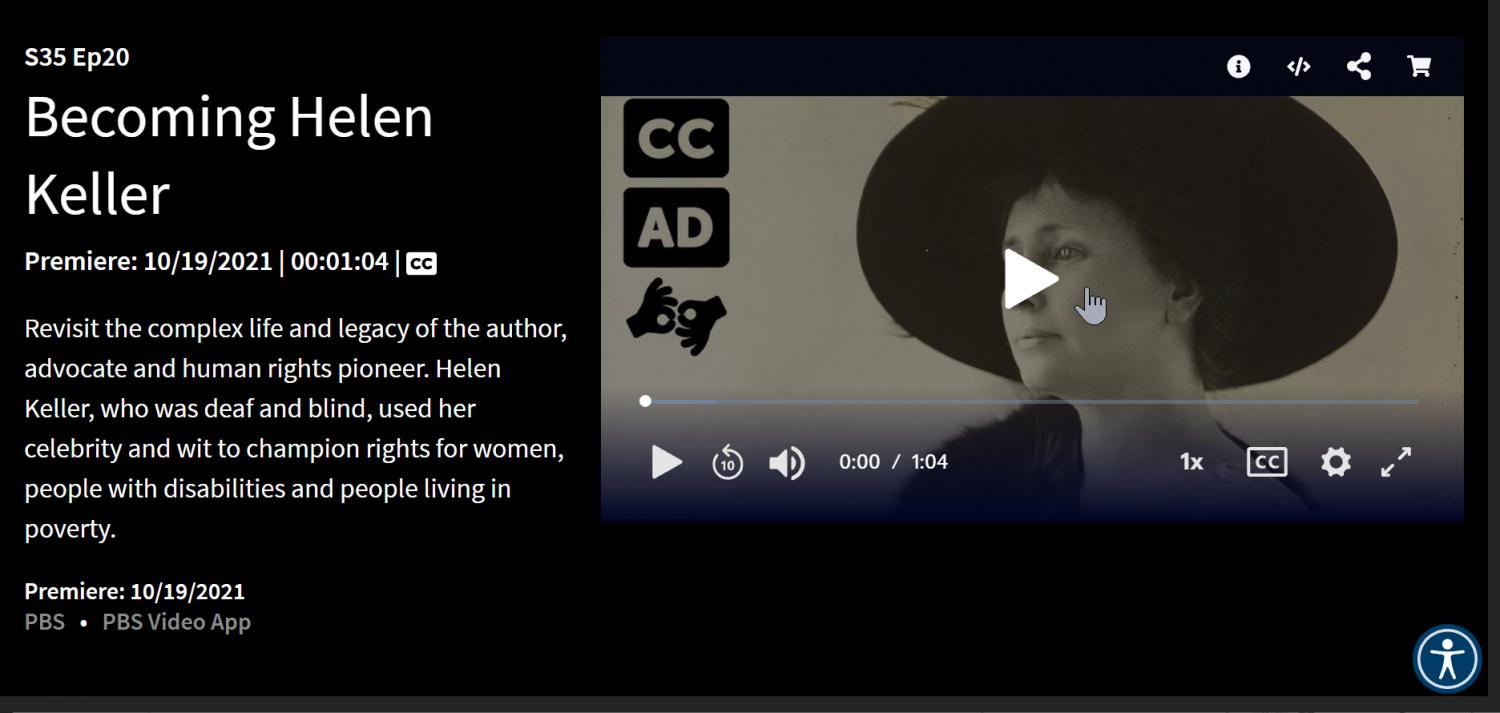This screenshot has width=1500, height=713.
Task: Toggle closed captions in the player bar
Action: click(1266, 462)
